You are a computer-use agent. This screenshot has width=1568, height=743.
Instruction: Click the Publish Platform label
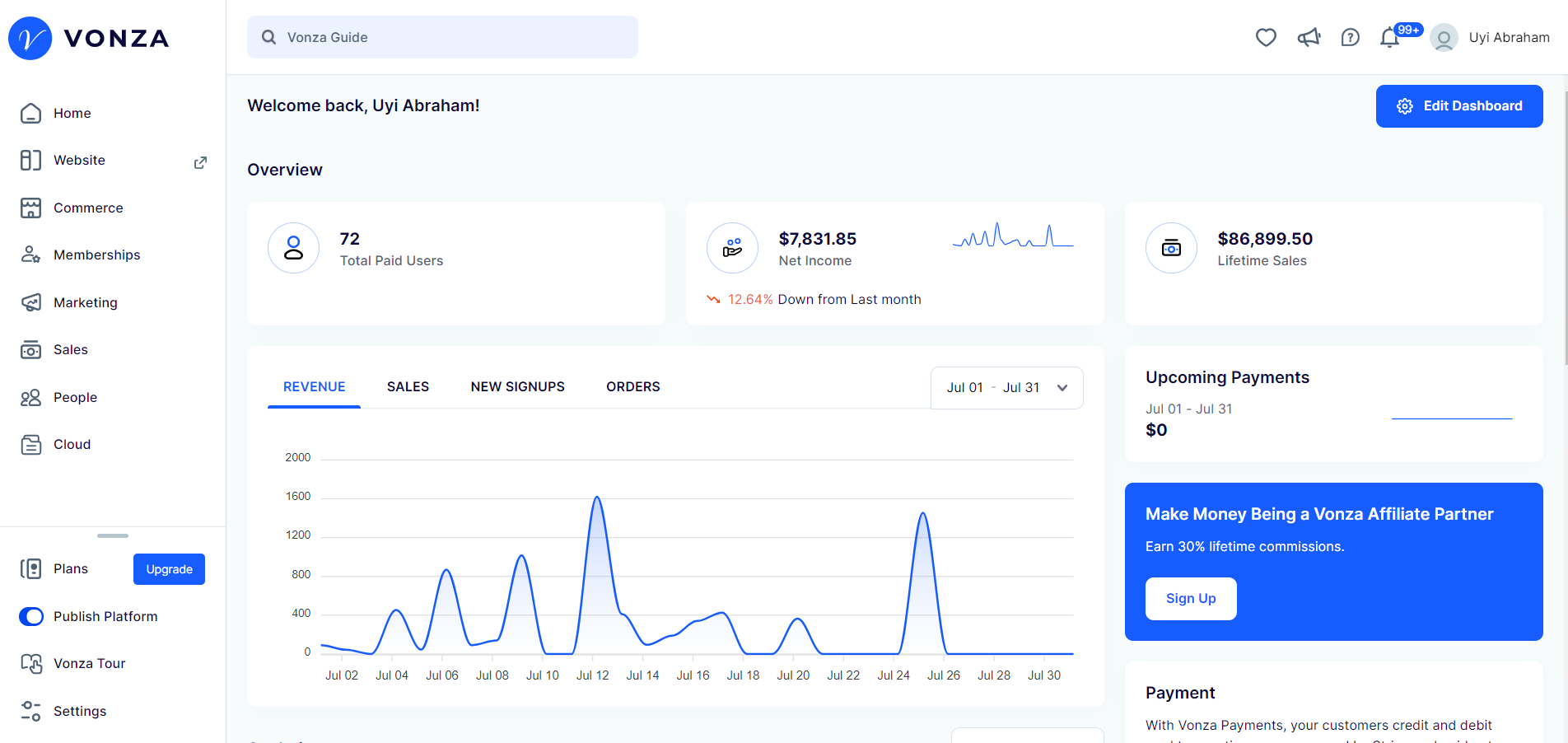pos(105,616)
